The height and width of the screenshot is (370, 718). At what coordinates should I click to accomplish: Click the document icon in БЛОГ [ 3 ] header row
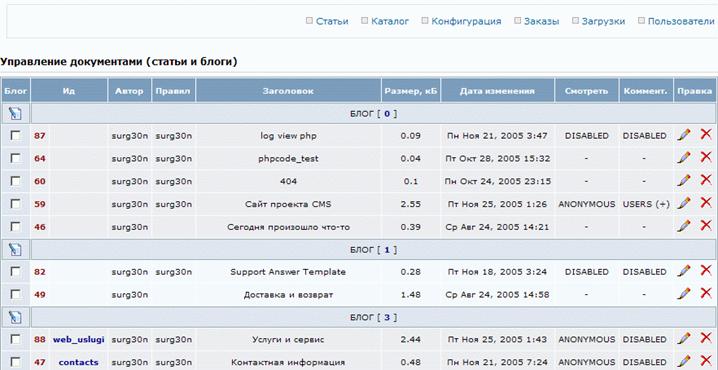[x=15, y=317]
